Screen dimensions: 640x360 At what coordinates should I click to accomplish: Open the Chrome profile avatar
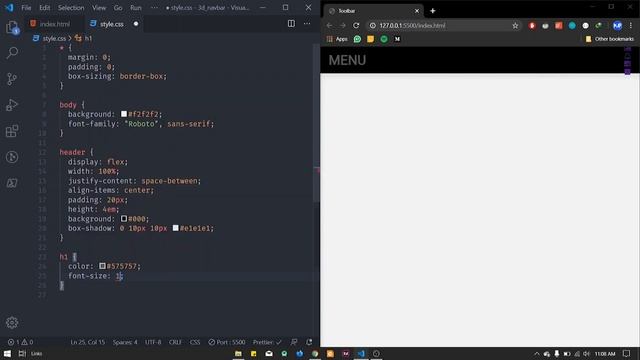617,25
